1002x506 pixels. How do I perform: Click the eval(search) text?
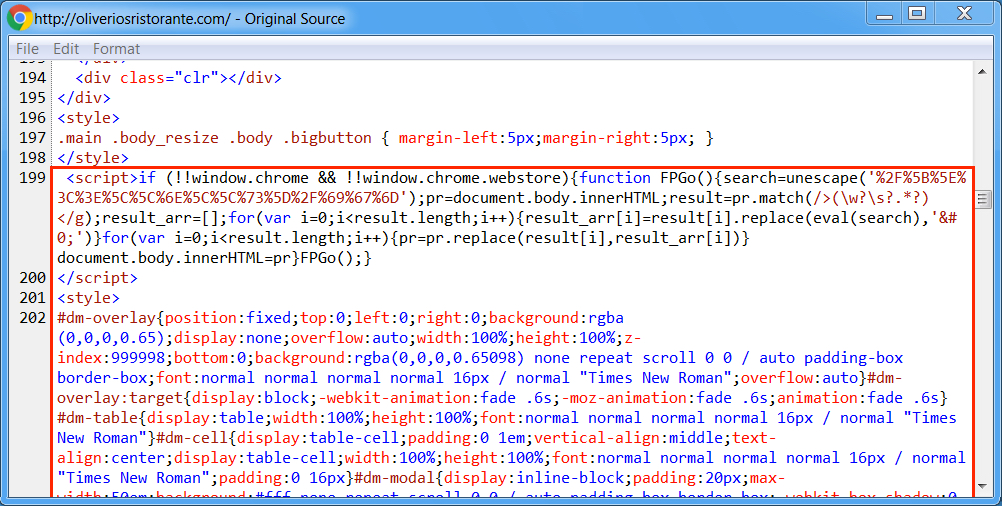click(866, 218)
